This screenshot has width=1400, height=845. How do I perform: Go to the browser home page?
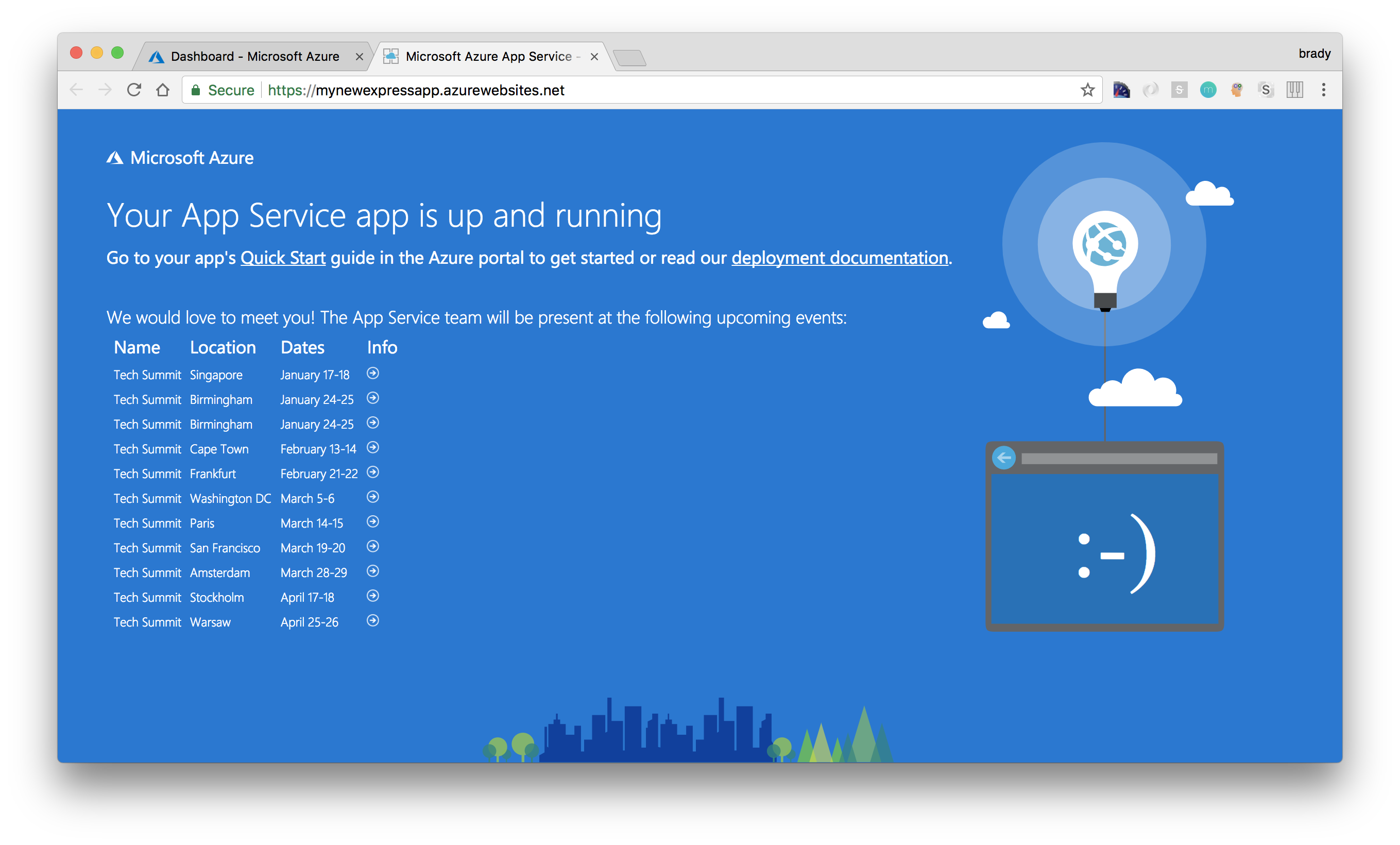(163, 90)
